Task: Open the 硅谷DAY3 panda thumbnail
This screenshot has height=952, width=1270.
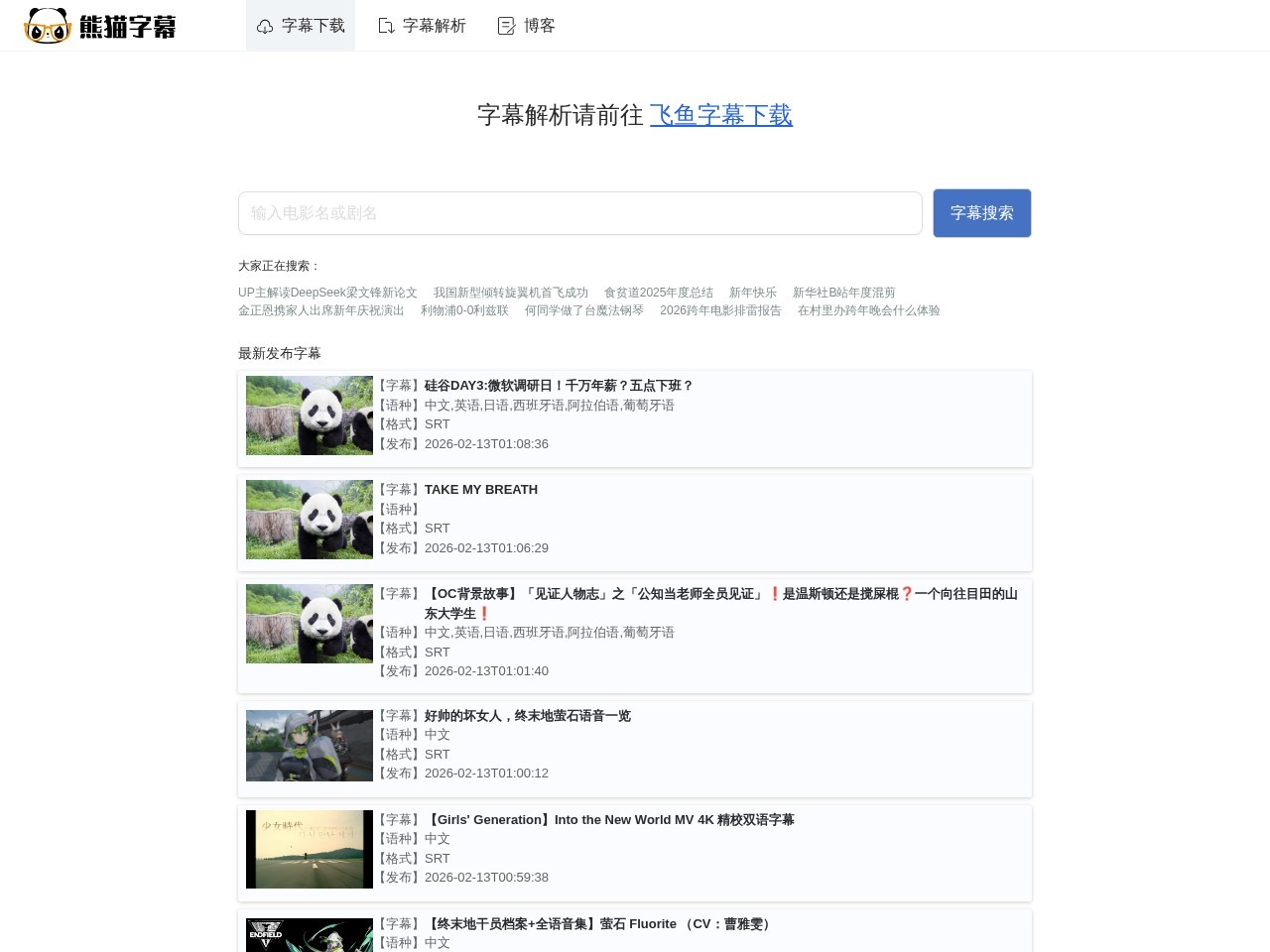Action: (310, 416)
